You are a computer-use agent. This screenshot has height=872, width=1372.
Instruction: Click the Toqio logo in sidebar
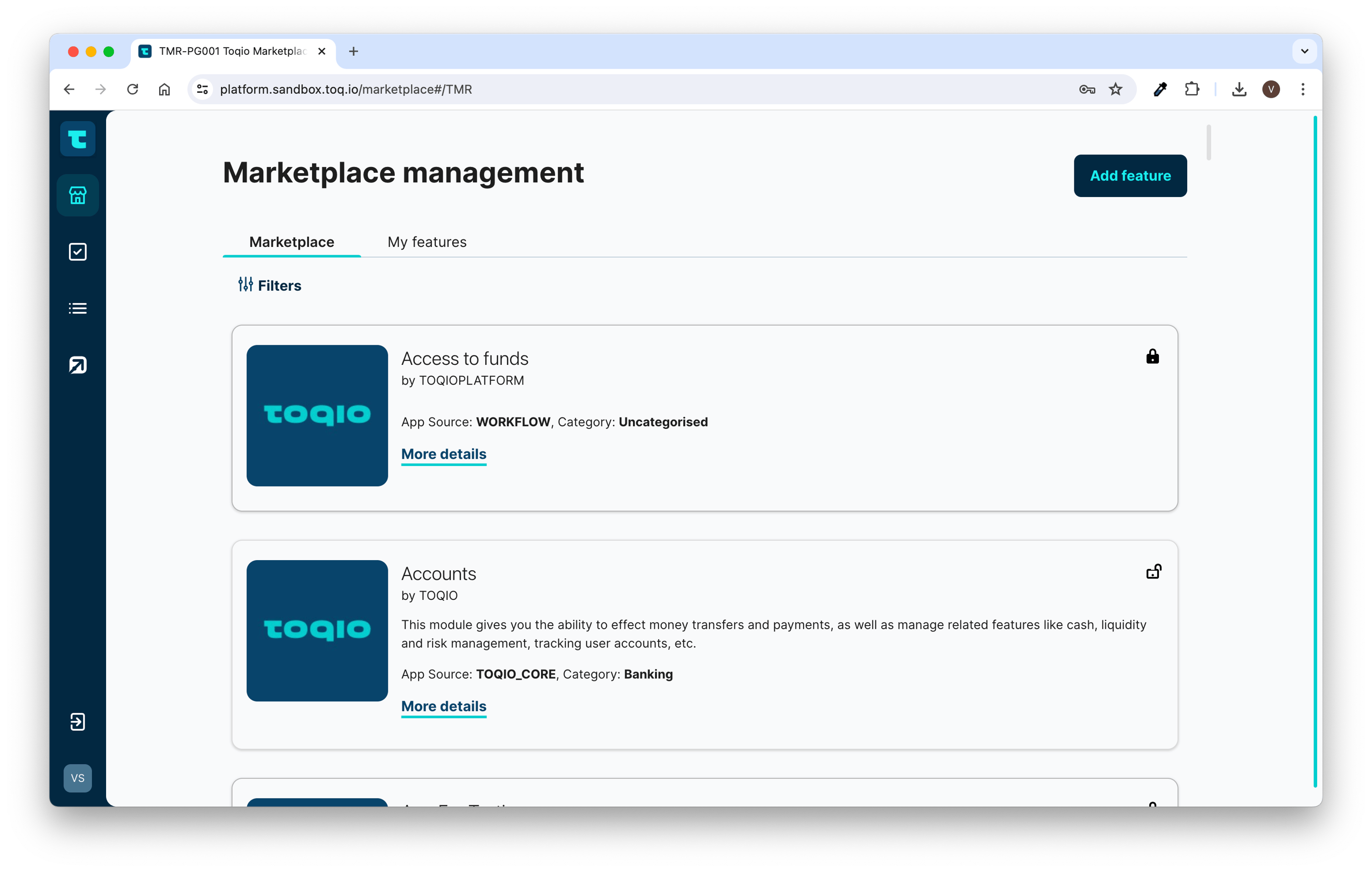(77, 139)
